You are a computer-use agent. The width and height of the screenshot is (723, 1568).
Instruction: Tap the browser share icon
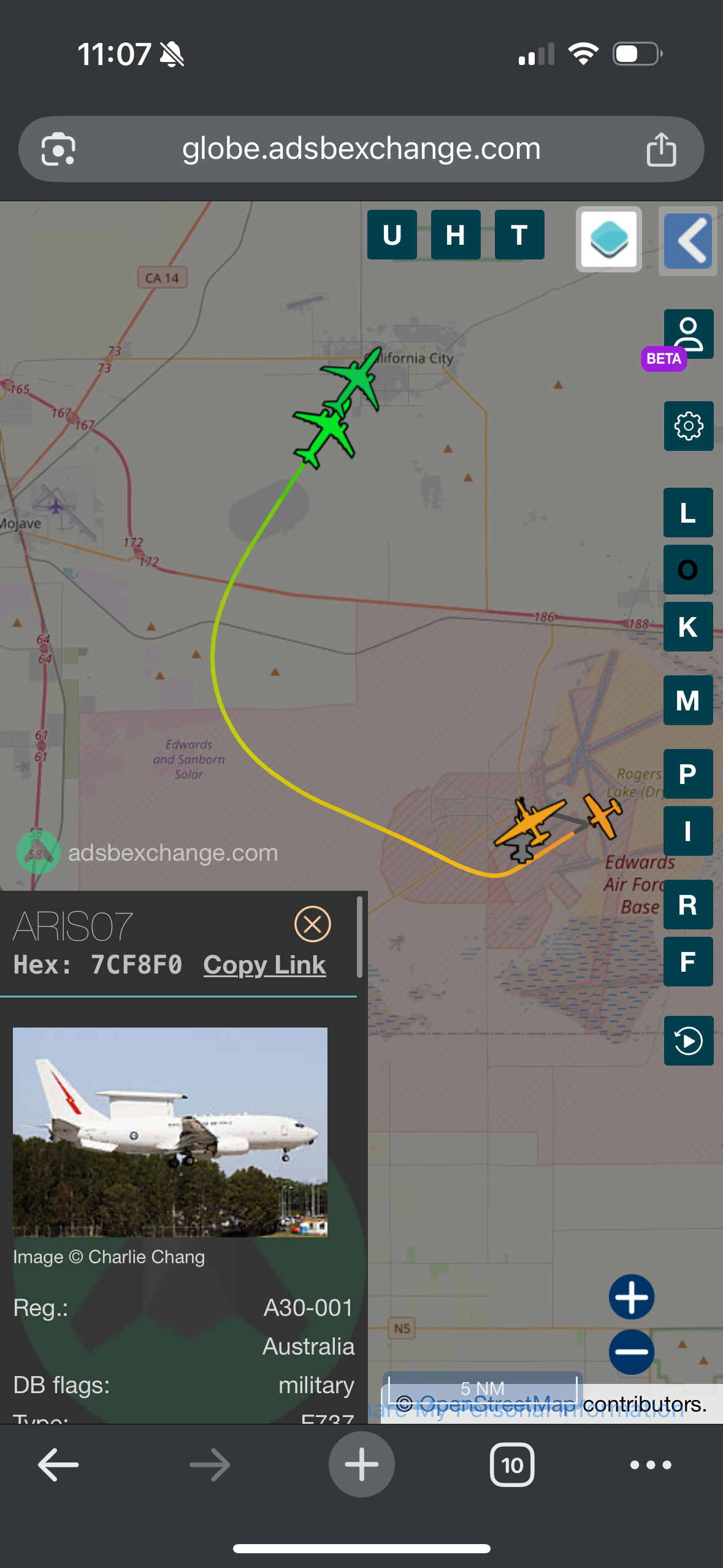point(661,149)
